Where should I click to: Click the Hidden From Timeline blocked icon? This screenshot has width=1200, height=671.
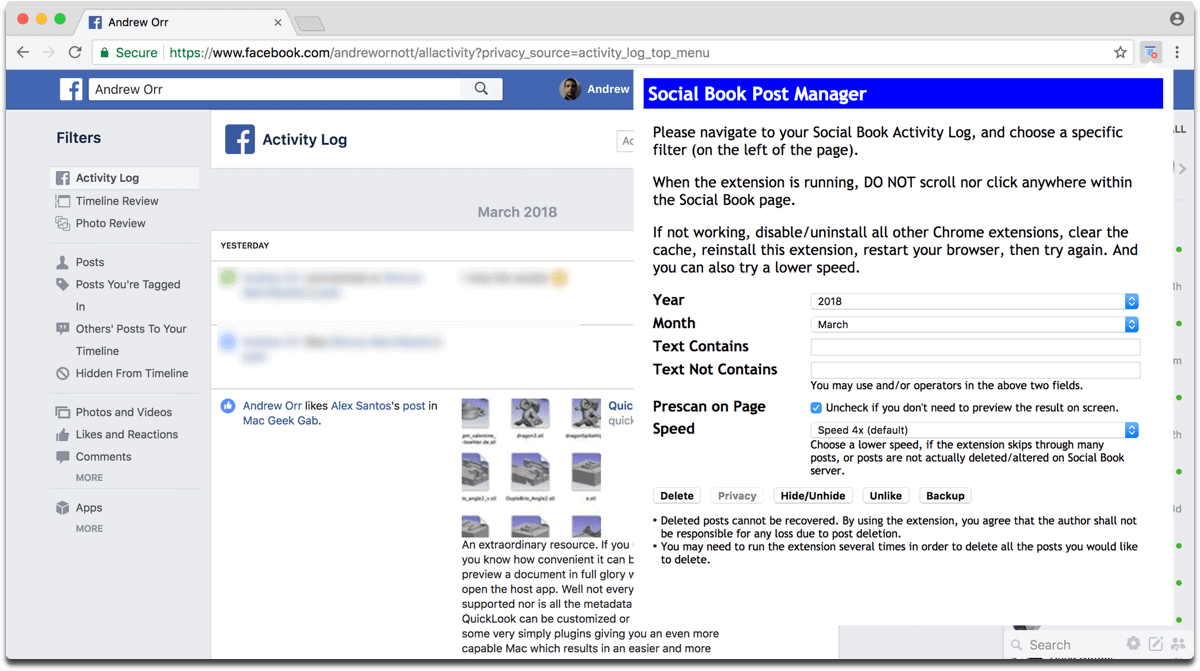[x=62, y=374]
